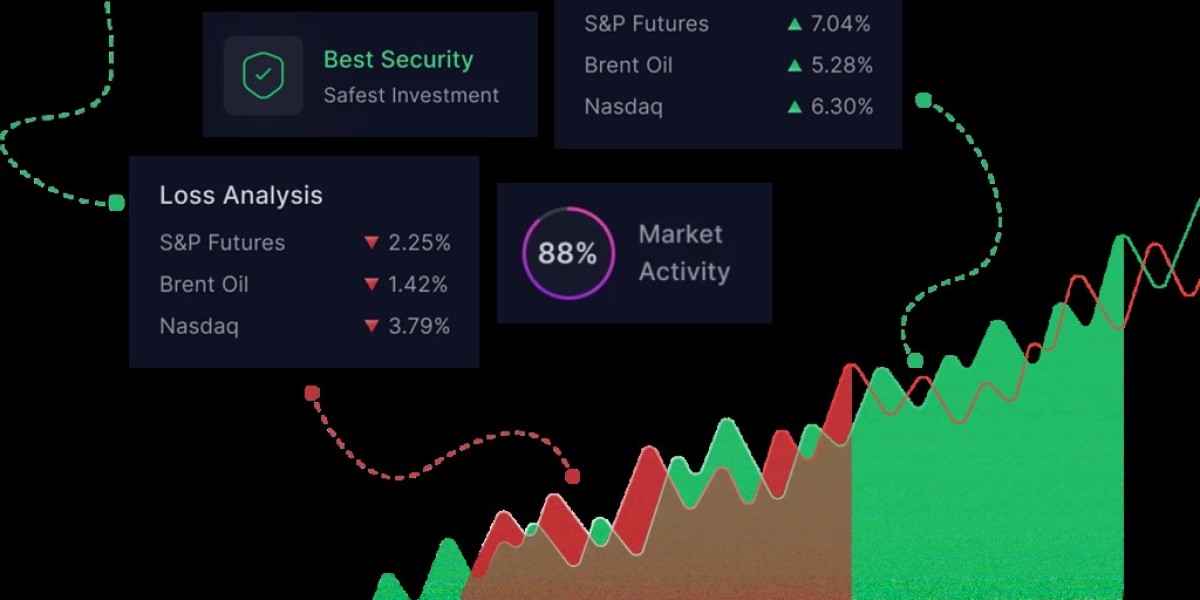Click the 88% circular progress ring

coord(567,253)
